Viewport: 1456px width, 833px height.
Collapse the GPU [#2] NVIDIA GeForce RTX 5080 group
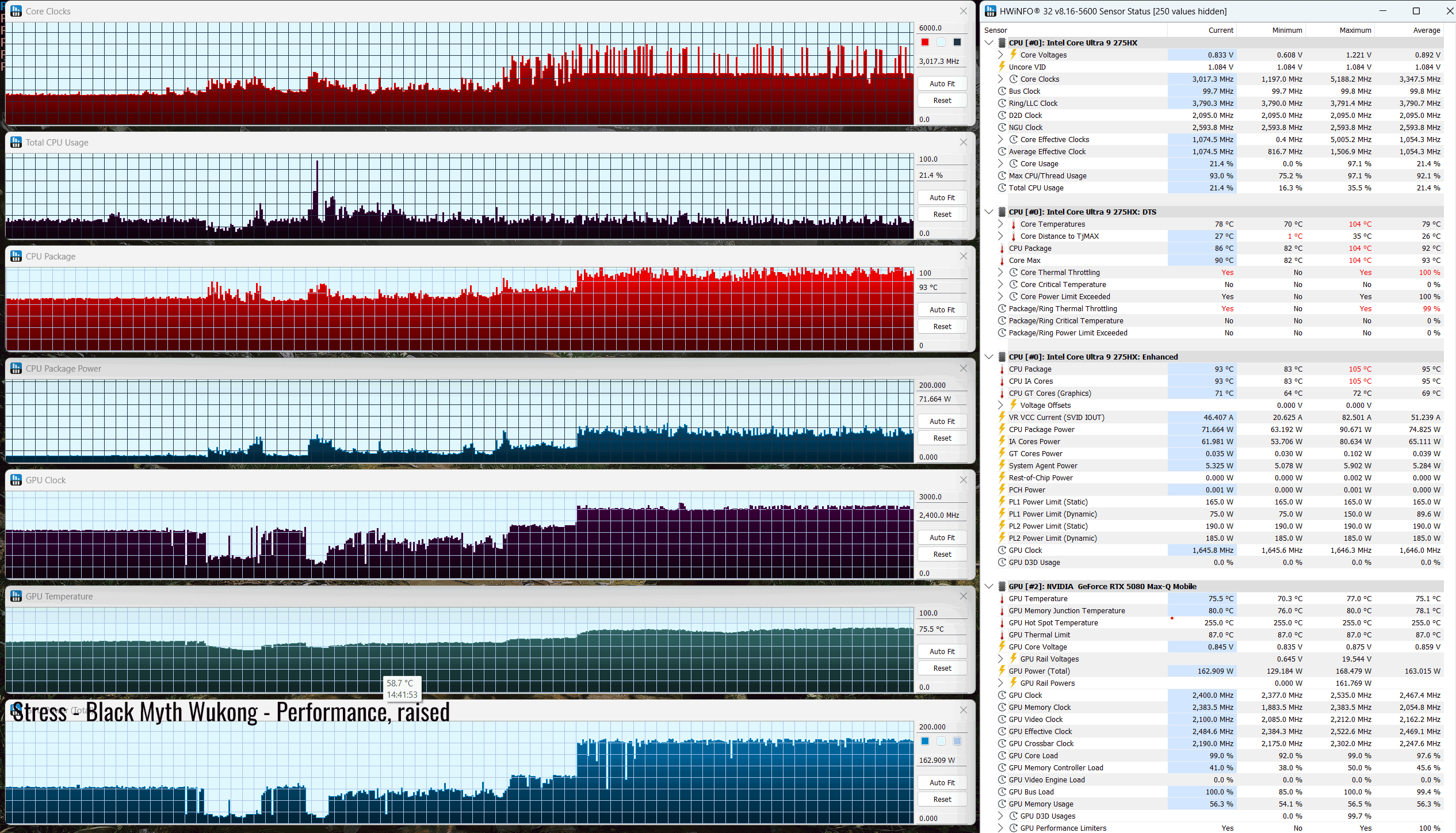click(x=989, y=586)
